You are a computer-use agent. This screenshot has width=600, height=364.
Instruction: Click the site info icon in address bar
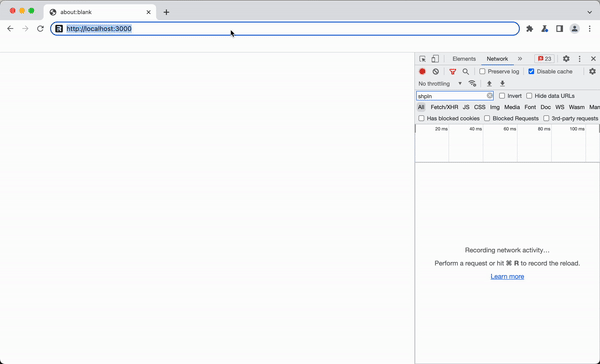(x=59, y=29)
